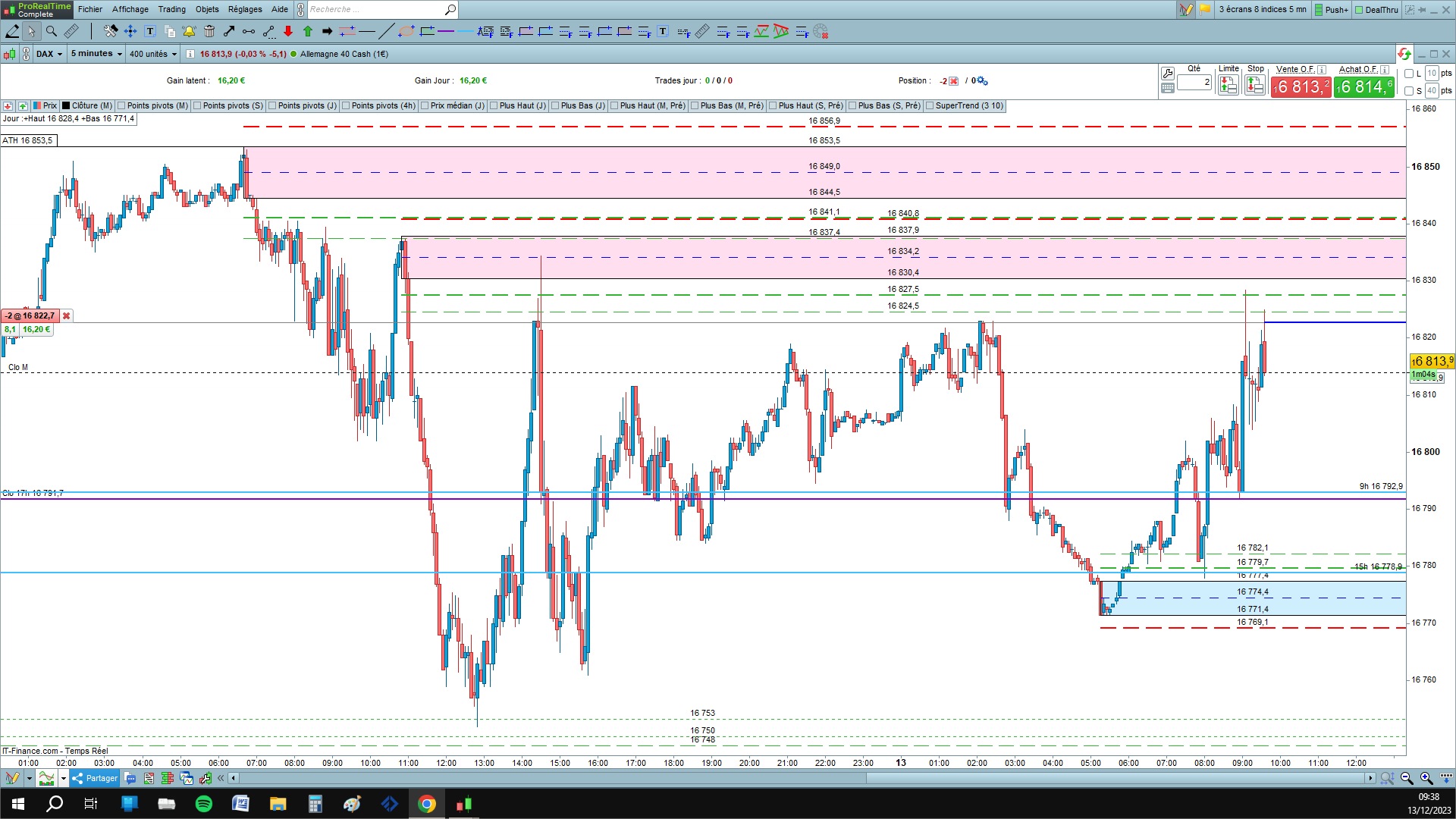Image resolution: width=1456 pixels, height=819 pixels.
Task: Open the 400 unités dropdown
Action: tap(152, 54)
